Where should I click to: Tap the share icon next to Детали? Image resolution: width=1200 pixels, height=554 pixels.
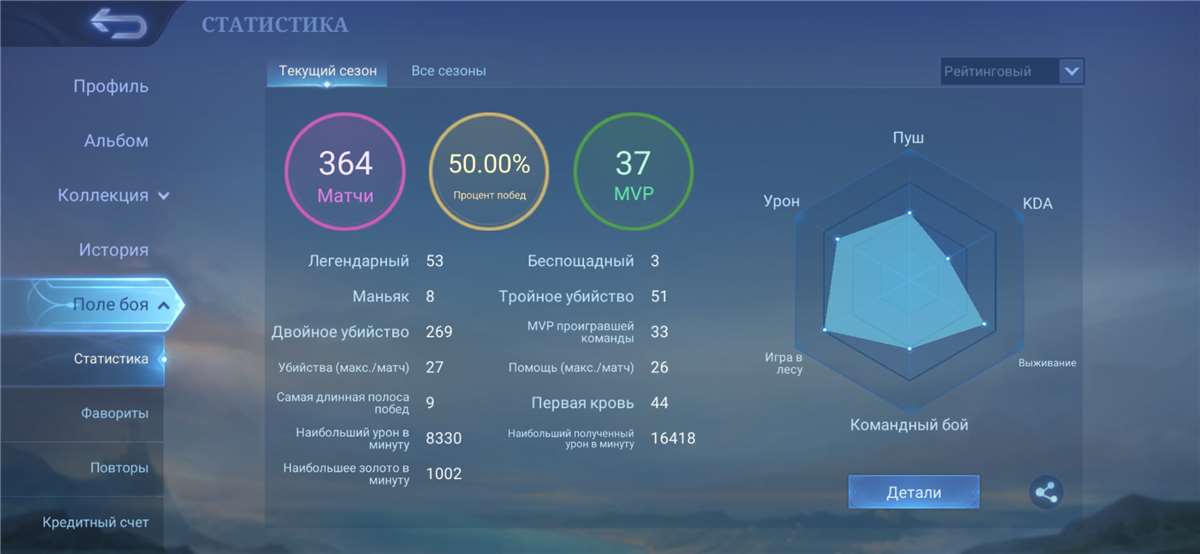pos(1046,492)
